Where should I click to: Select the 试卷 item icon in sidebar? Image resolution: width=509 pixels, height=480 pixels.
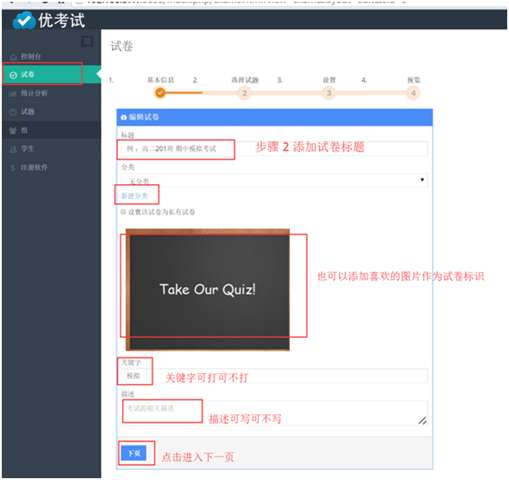pyautogui.click(x=13, y=75)
